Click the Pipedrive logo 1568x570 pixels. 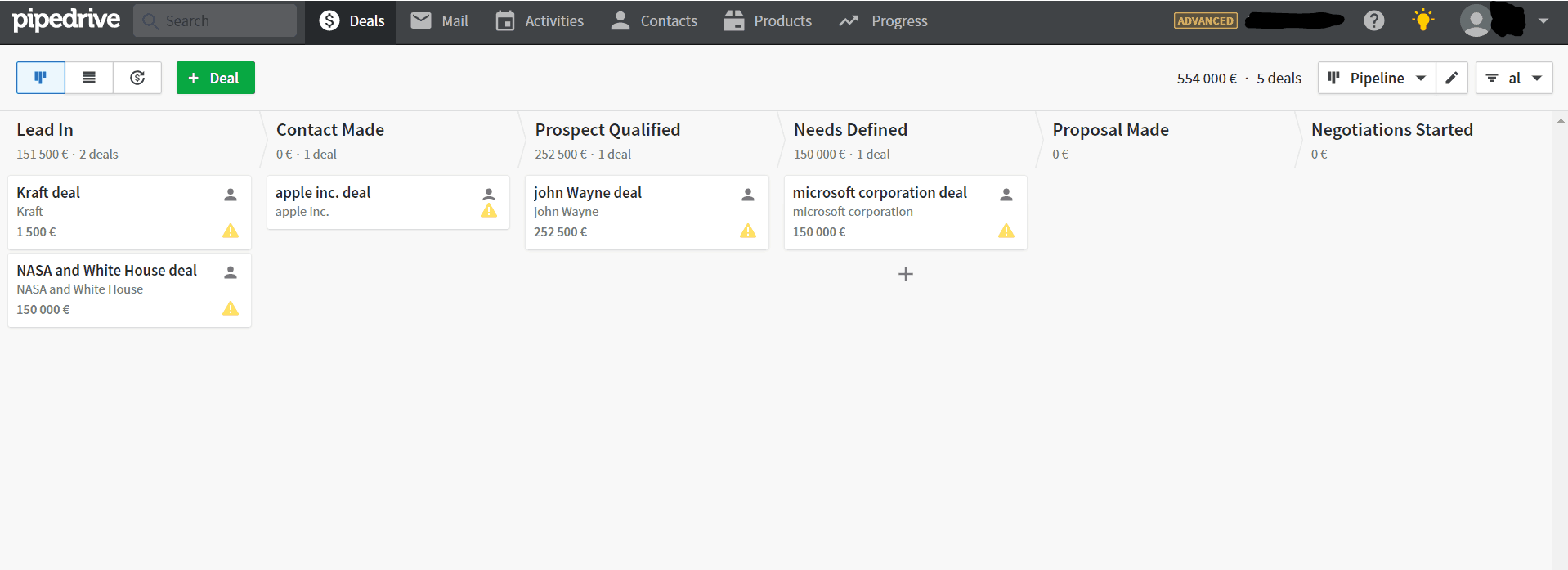click(x=66, y=20)
